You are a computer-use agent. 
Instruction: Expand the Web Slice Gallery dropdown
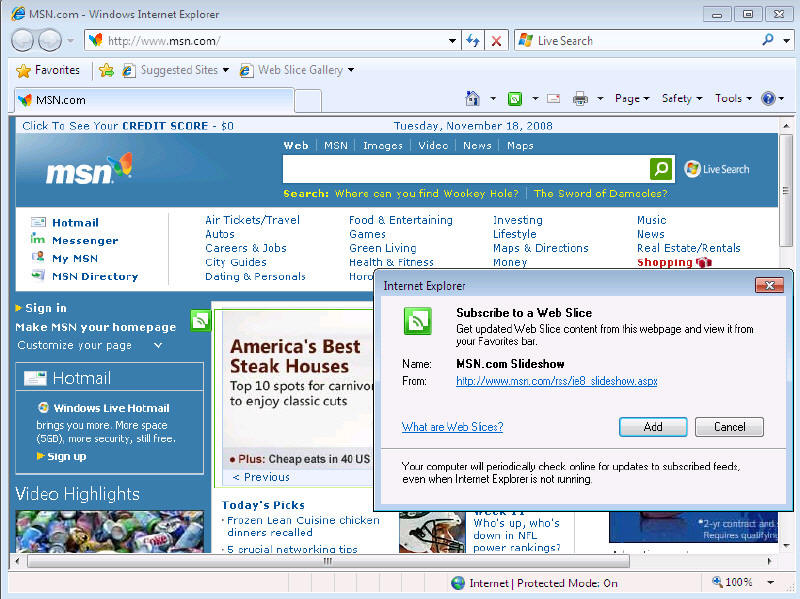pyautogui.click(x=351, y=70)
